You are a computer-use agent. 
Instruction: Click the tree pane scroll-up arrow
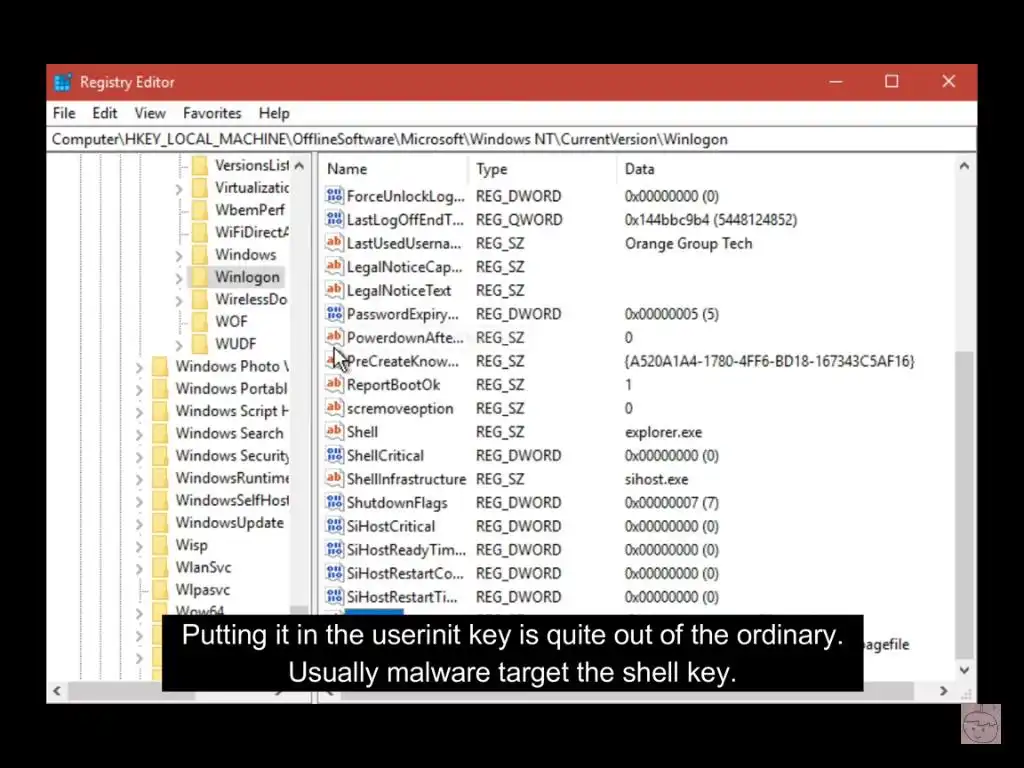[x=299, y=166]
